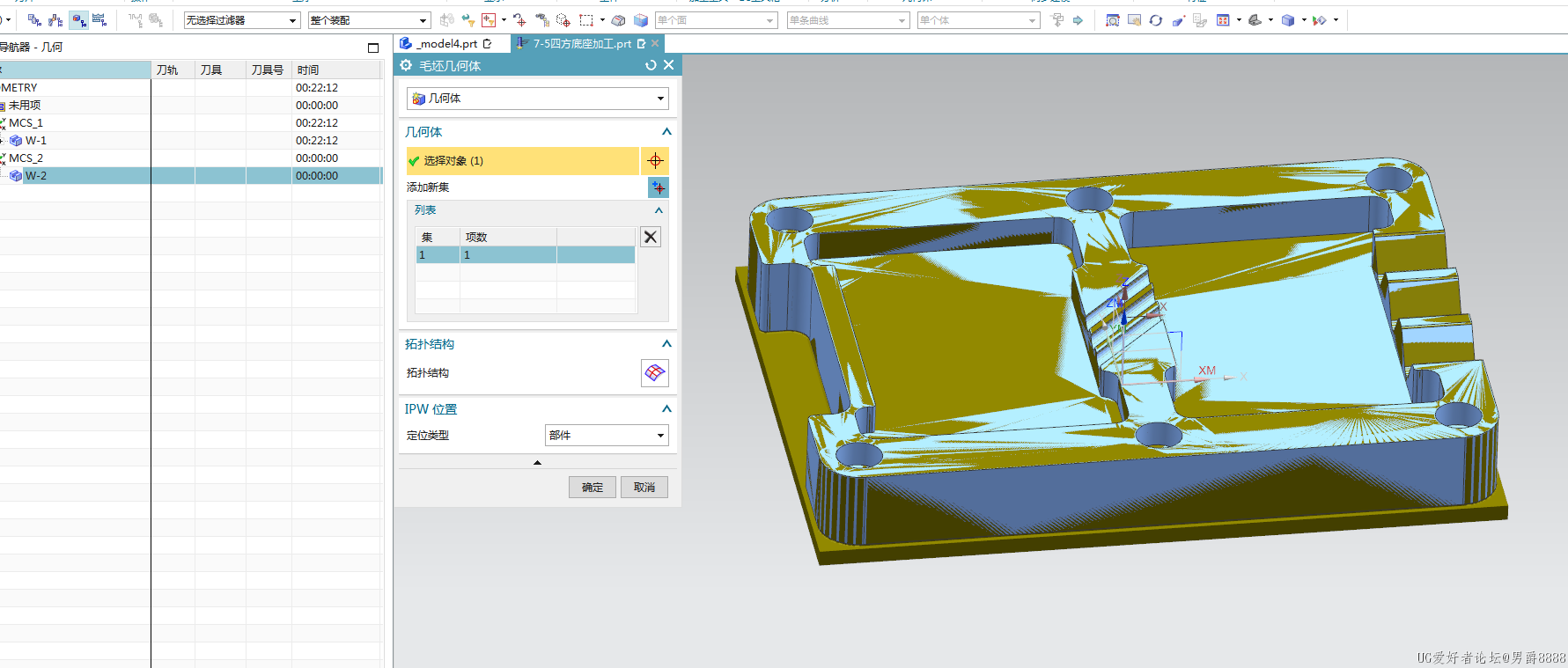Image resolution: width=1568 pixels, height=668 pixels.
Task: Click the 刀轨 column header
Action: tap(173, 70)
